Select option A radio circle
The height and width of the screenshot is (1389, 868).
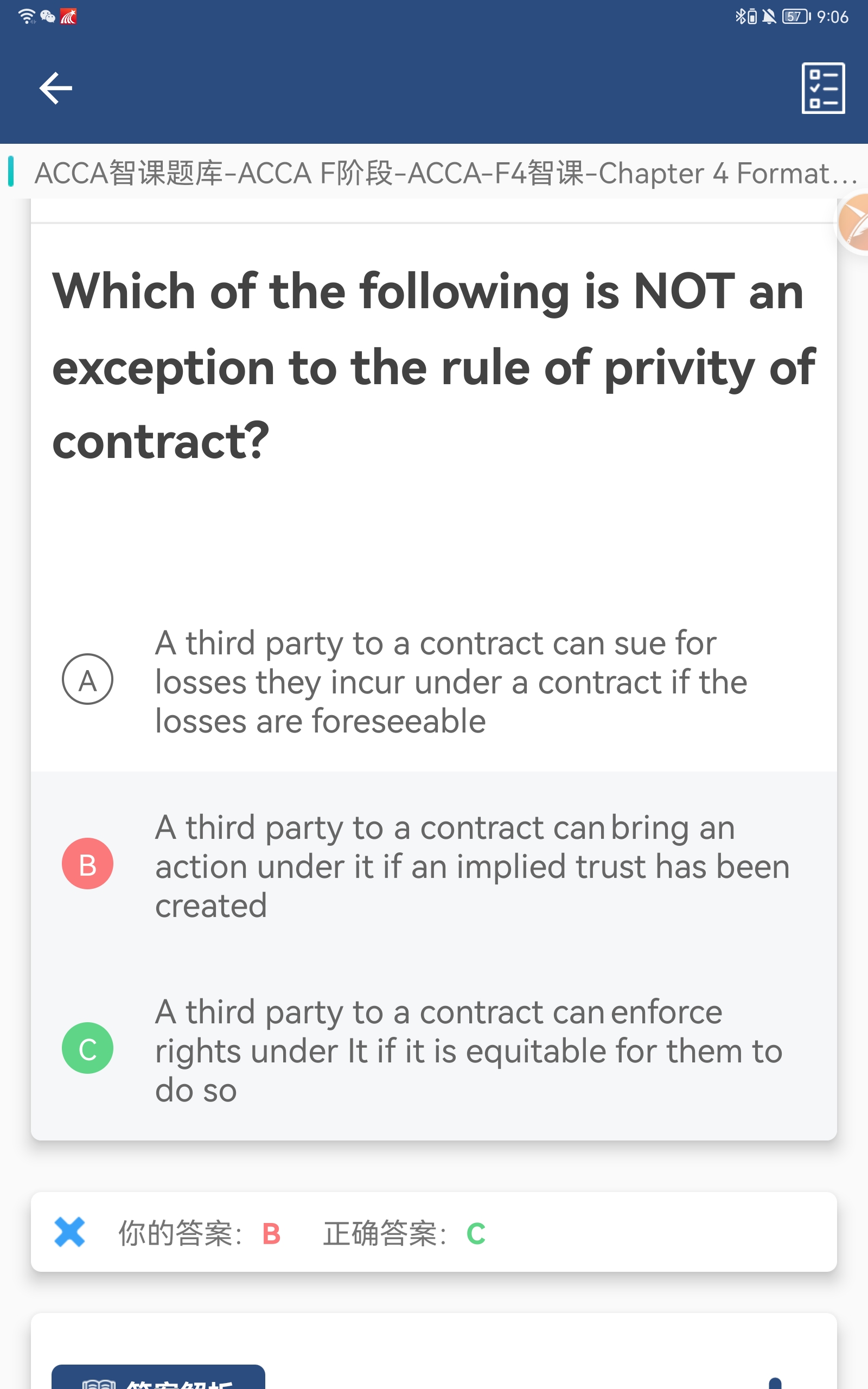point(87,679)
